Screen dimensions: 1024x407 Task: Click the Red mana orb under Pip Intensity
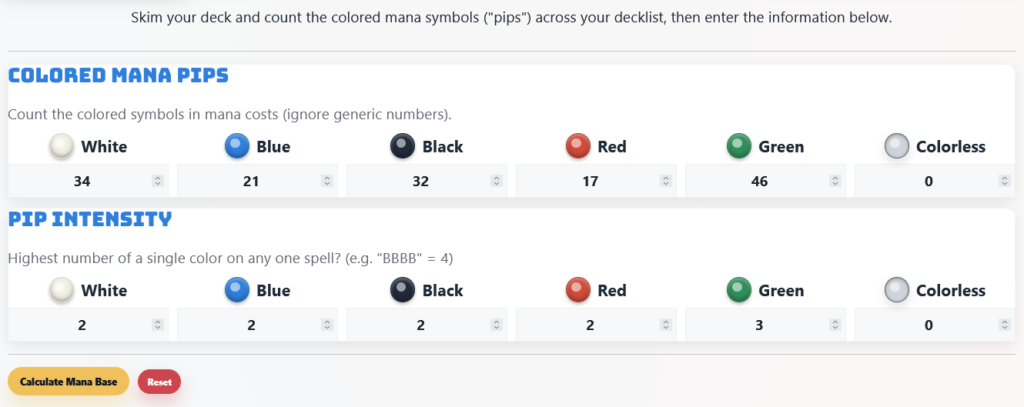click(x=578, y=291)
